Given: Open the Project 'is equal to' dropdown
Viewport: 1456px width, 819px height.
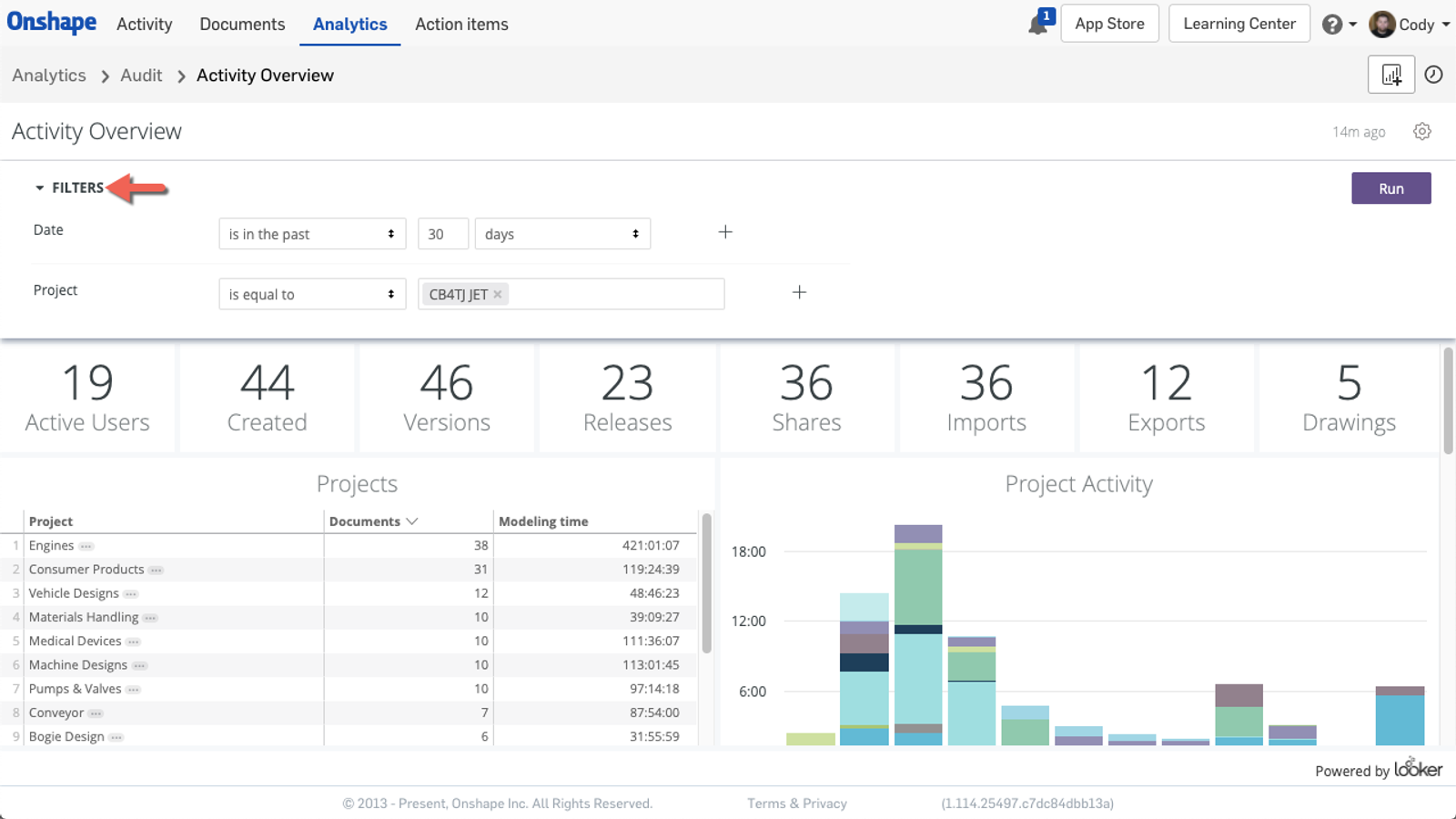Looking at the screenshot, I should [312, 294].
